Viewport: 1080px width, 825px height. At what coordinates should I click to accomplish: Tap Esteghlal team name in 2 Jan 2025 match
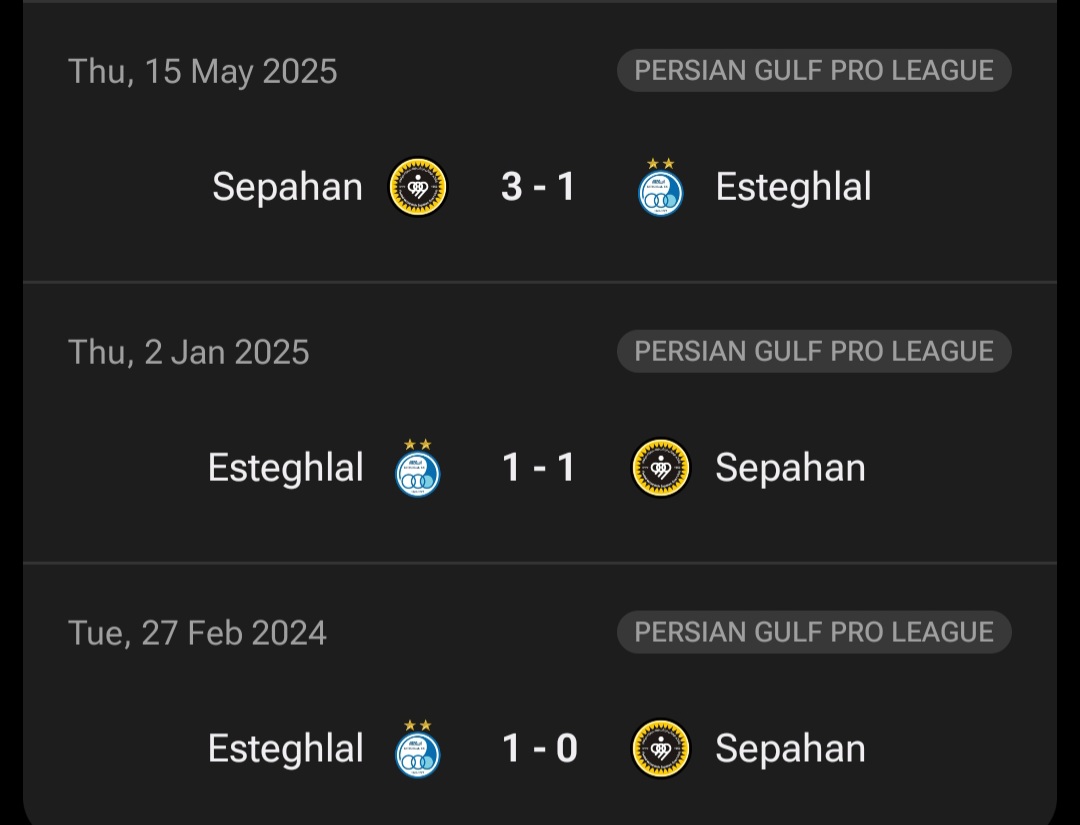(x=285, y=468)
